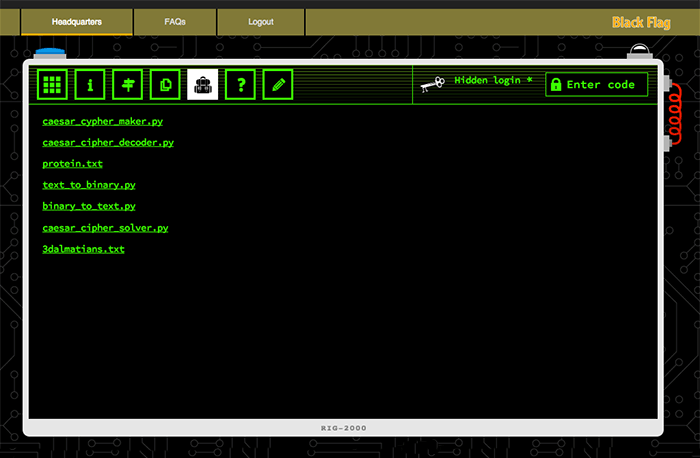Open caesar_cipher_decoder.py file
Image resolution: width=700 pixels, height=458 pixels.
[108, 142]
